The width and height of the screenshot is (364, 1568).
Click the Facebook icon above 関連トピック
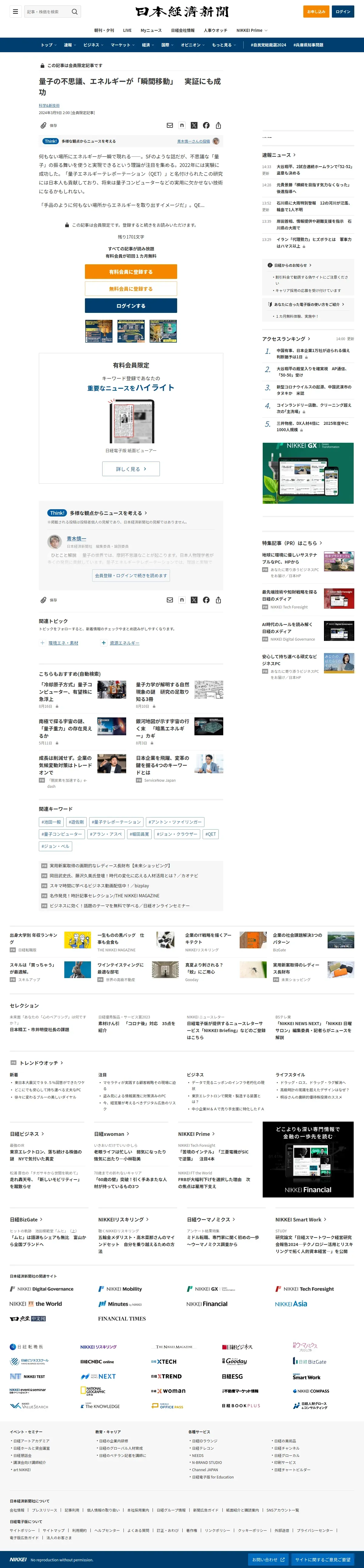[x=206, y=600]
